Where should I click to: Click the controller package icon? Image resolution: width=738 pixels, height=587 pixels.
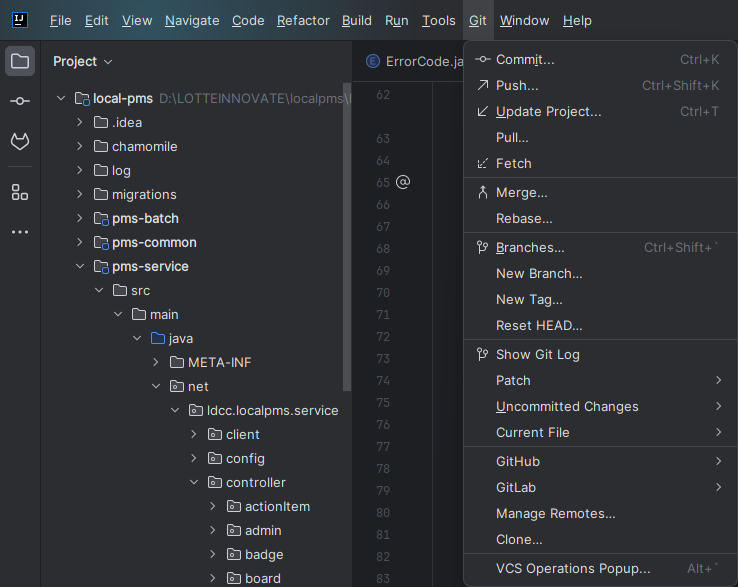pos(215,482)
